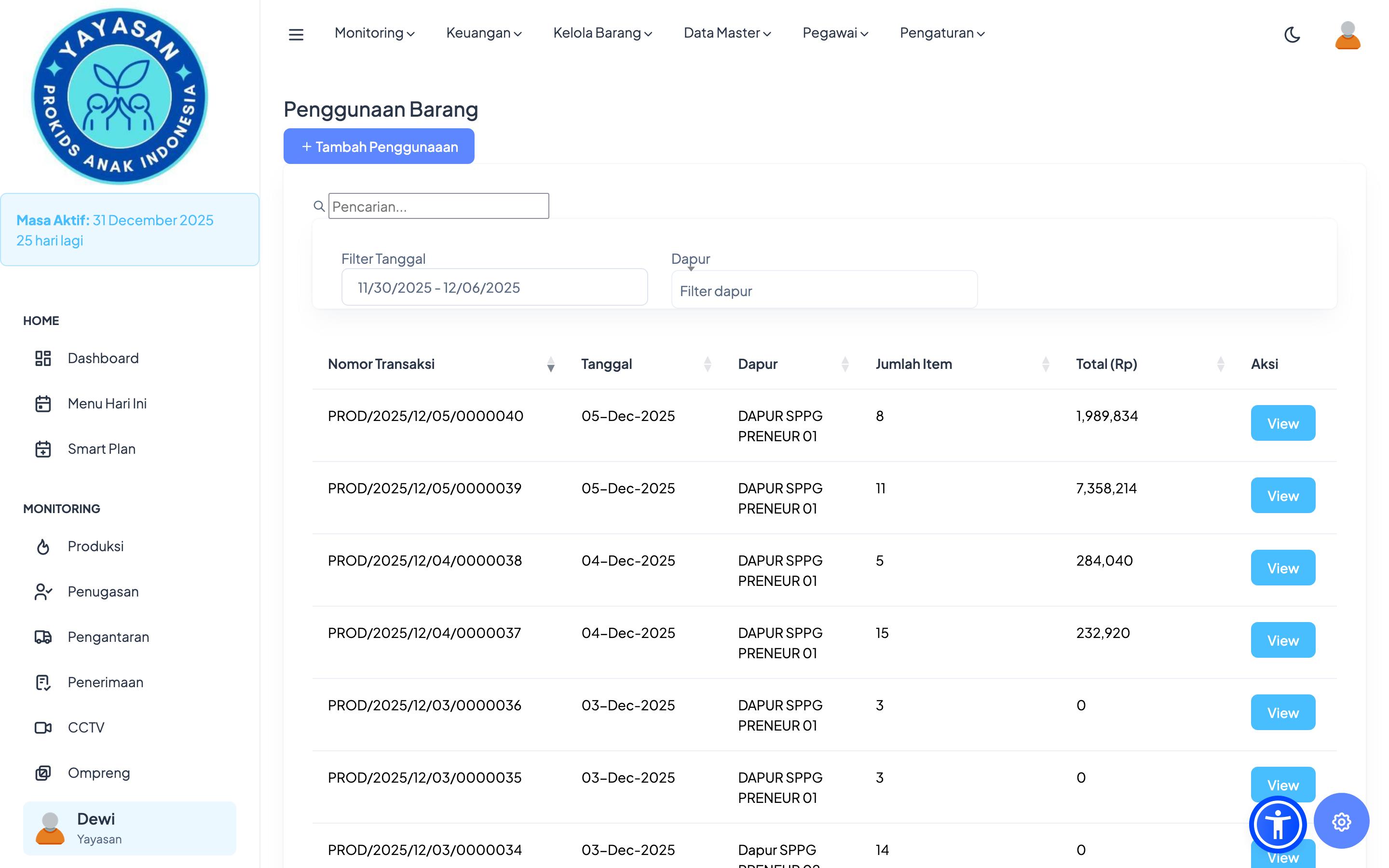The height and width of the screenshot is (868, 1389).
Task: Open the Keuangan menu
Action: (483, 33)
